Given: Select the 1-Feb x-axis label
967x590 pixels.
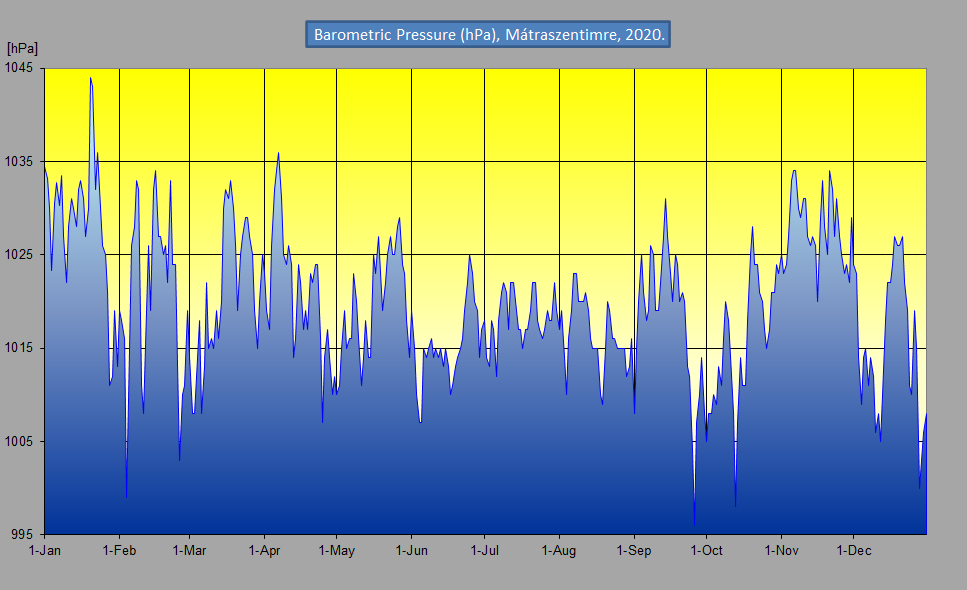Looking at the screenshot, I should click(119, 551).
